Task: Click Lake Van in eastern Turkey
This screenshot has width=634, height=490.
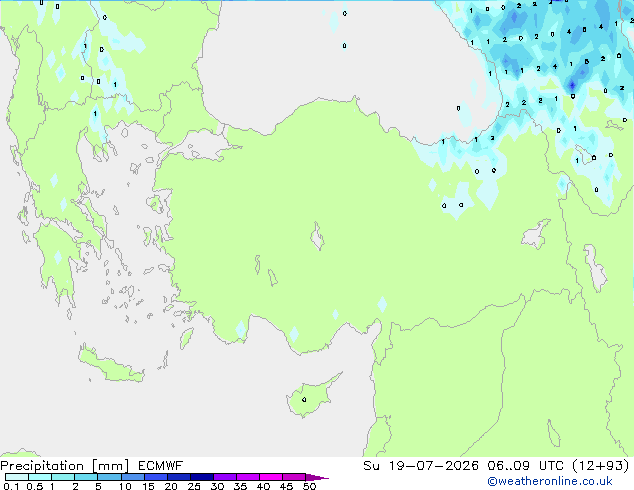Action: tap(536, 234)
